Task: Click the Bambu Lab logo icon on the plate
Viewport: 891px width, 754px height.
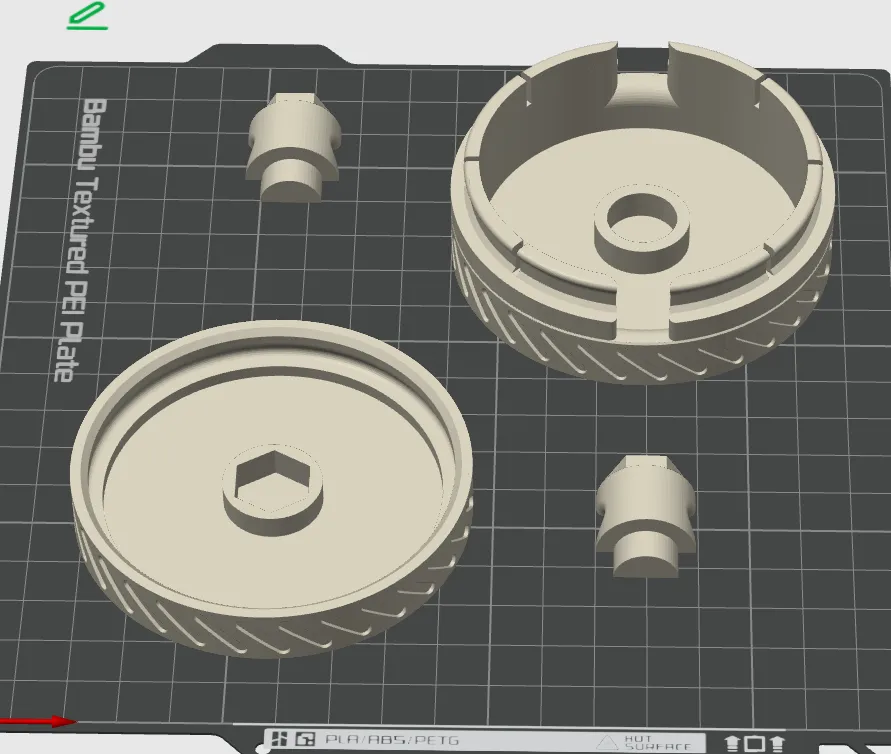Action: pos(278,737)
